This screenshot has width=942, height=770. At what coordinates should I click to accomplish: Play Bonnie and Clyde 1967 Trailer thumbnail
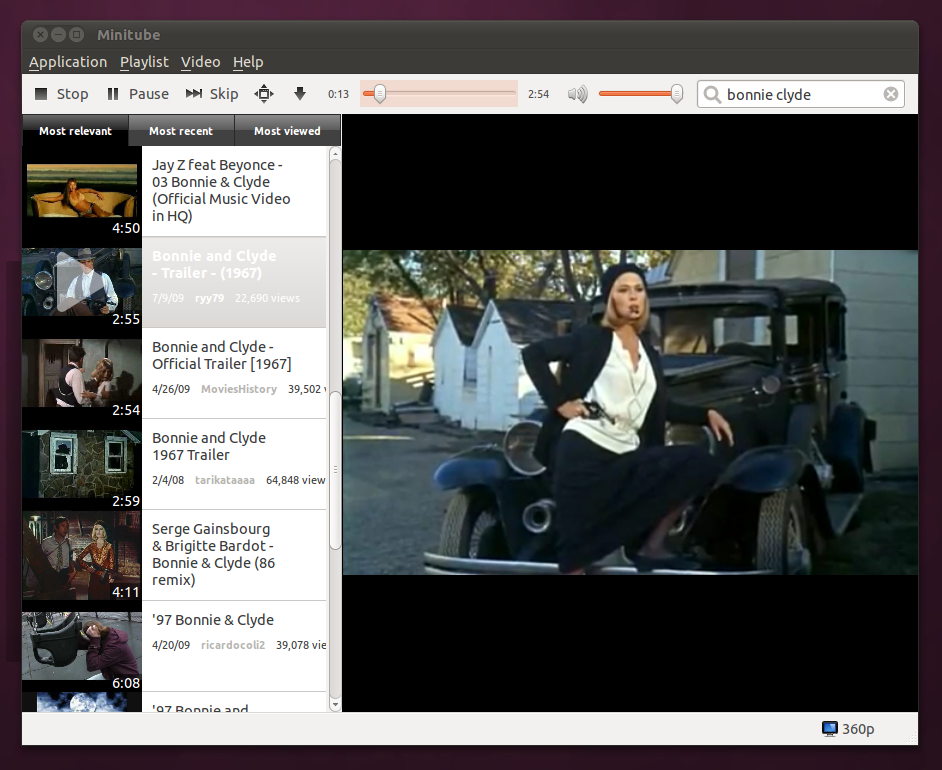(x=82, y=464)
